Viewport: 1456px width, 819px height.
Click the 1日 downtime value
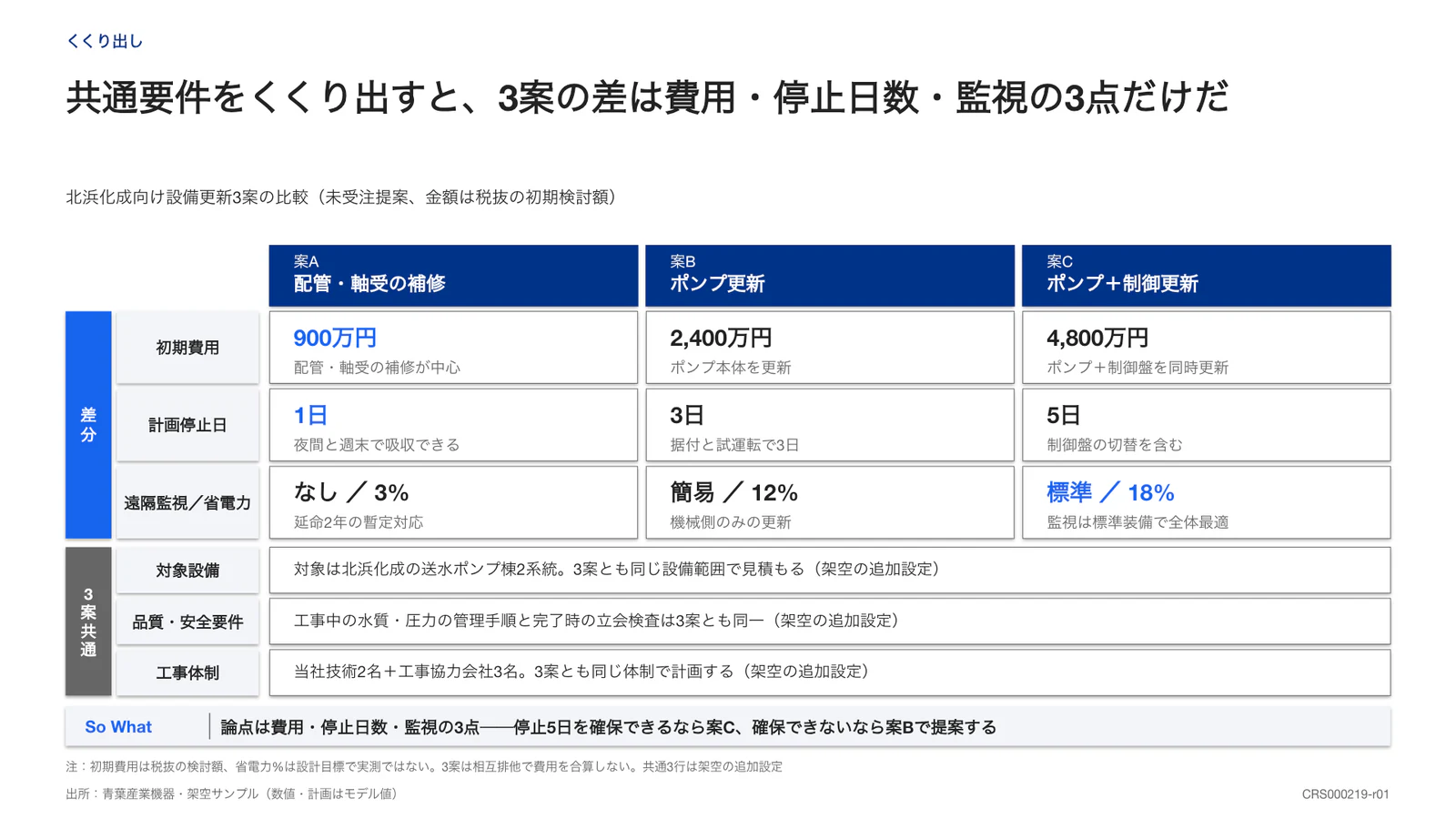point(310,415)
